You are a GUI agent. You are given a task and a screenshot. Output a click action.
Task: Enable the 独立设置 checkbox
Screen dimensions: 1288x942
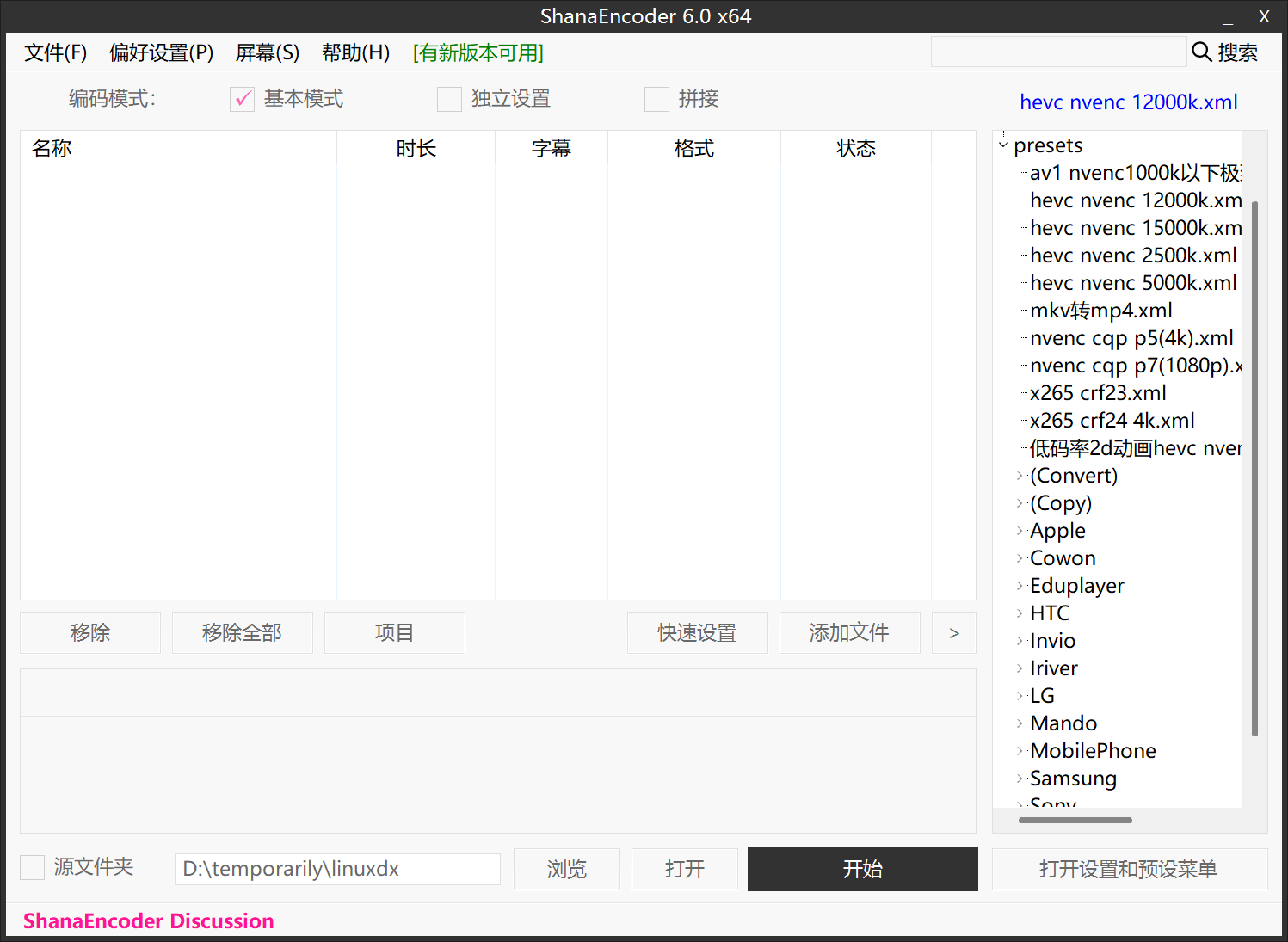point(449,100)
